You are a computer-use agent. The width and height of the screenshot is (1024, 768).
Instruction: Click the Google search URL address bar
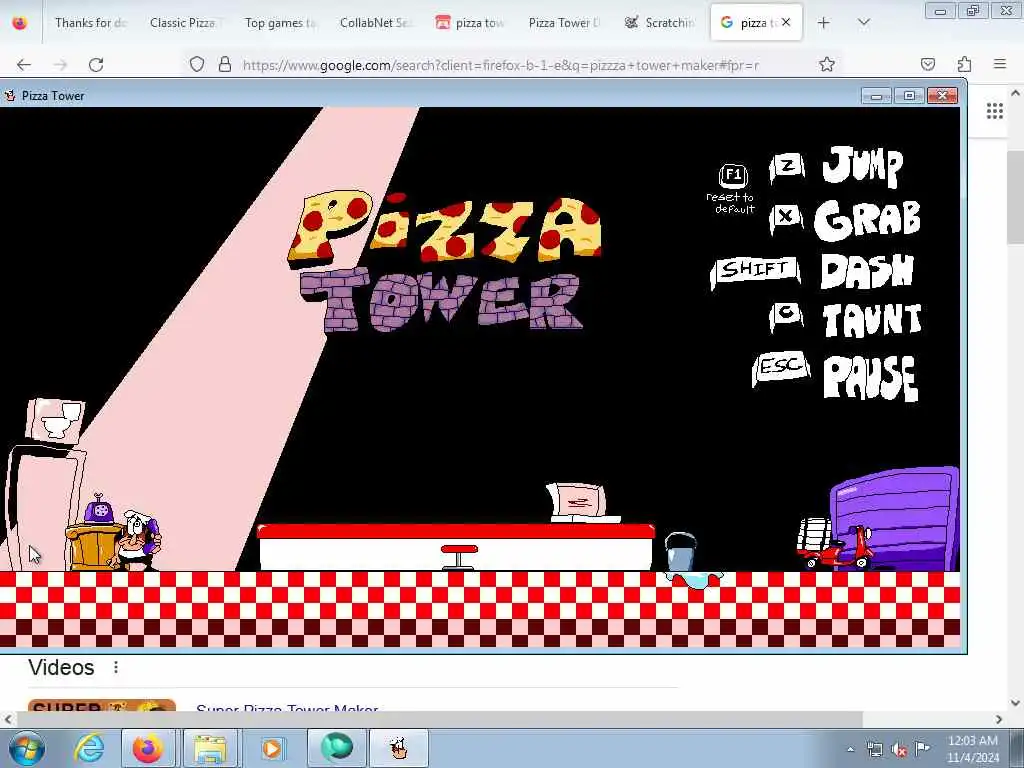pyautogui.click(x=500, y=65)
